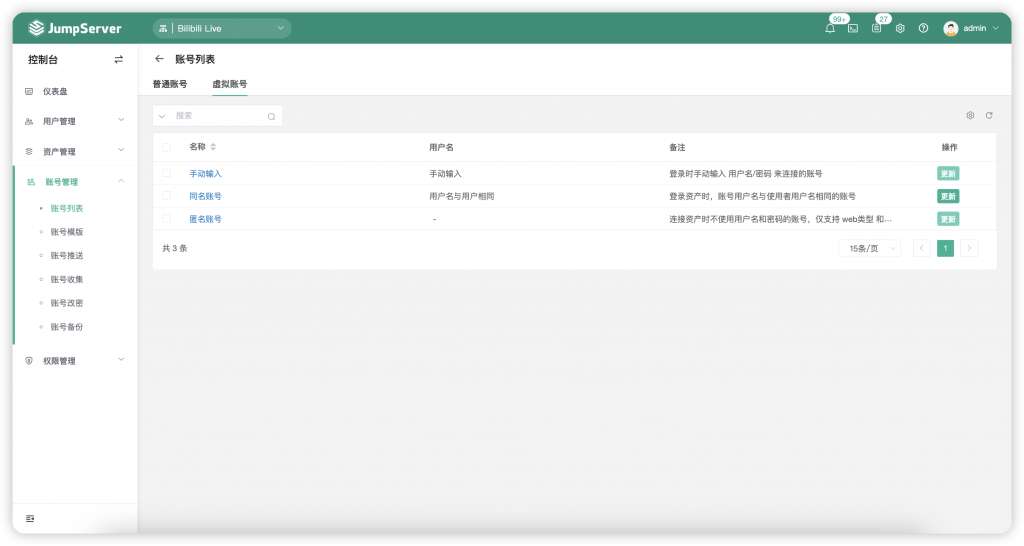
Task: Expand the 用户管理 menu
Action: pos(75,121)
